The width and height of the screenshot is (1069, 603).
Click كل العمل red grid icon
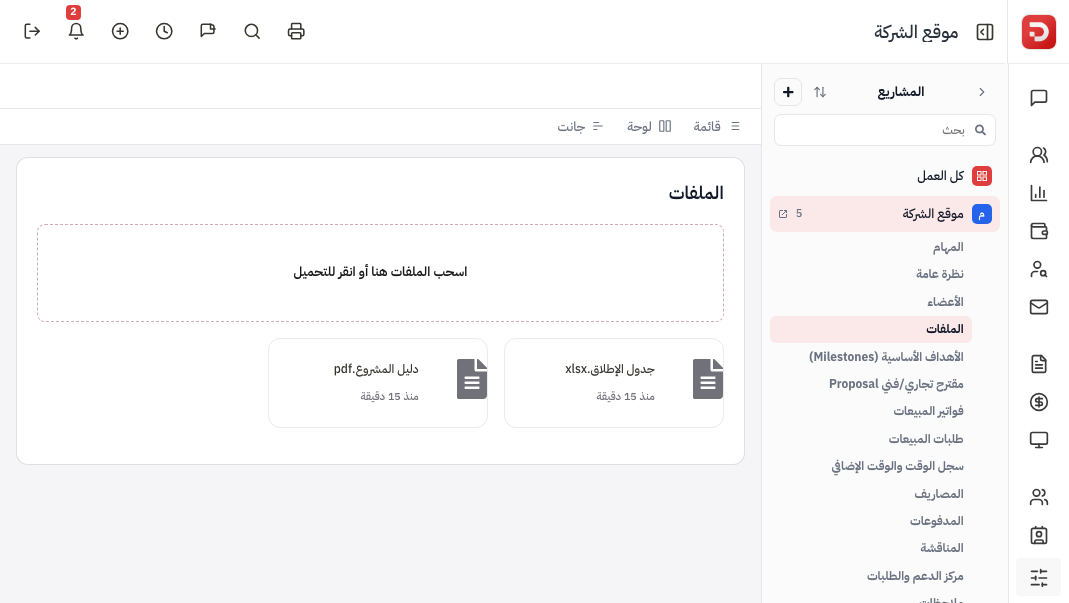pyautogui.click(x=982, y=176)
